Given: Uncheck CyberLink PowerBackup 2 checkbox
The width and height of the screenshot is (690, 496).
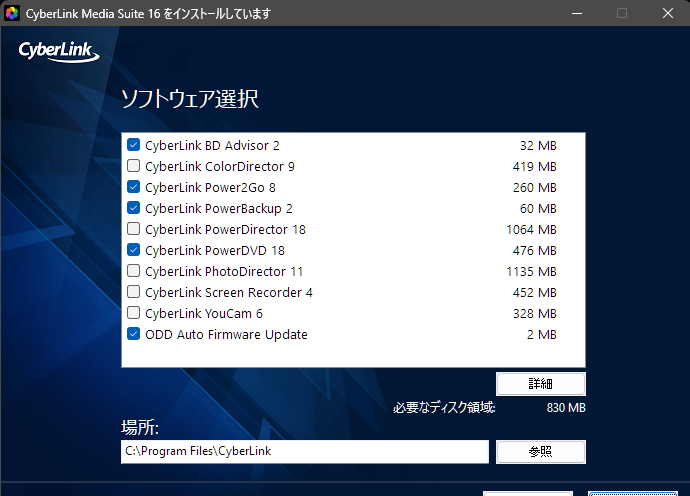Looking at the screenshot, I should (133, 208).
